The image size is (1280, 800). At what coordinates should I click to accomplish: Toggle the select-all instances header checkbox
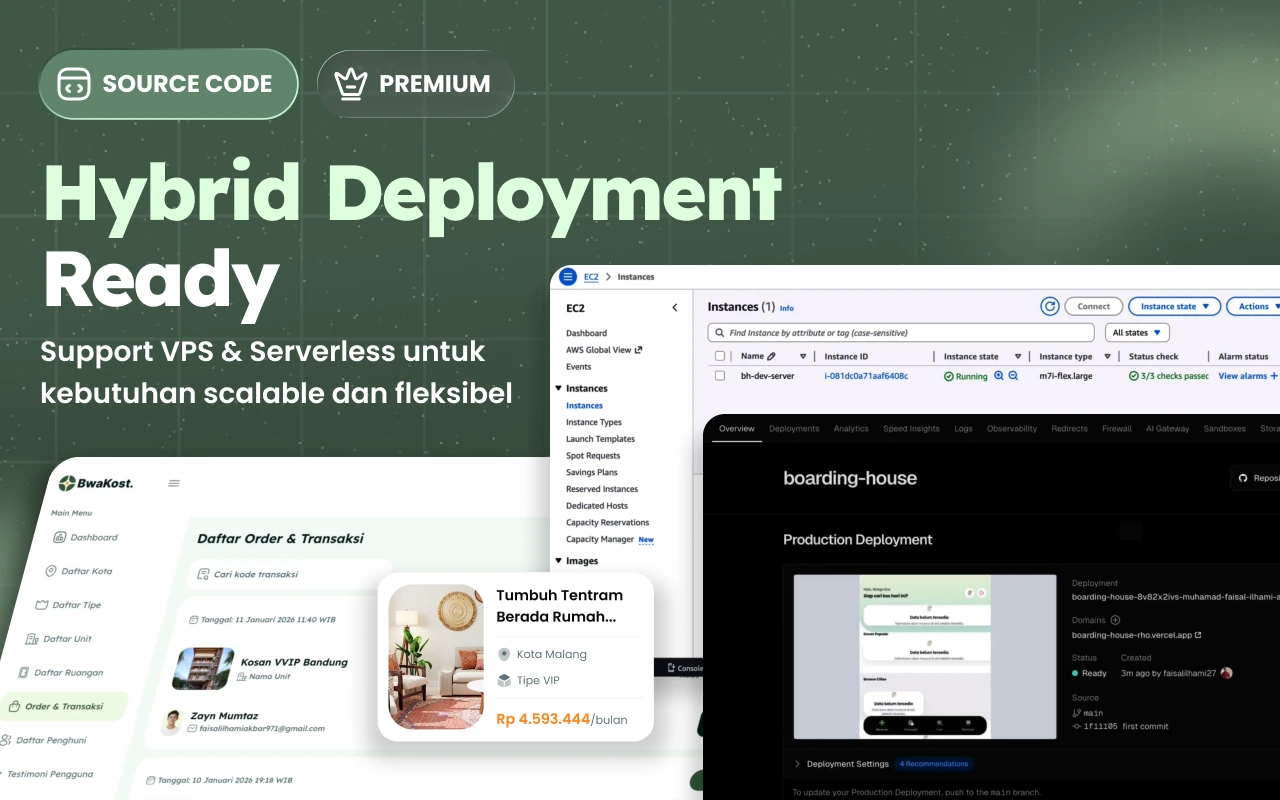(x=720, y=356)
